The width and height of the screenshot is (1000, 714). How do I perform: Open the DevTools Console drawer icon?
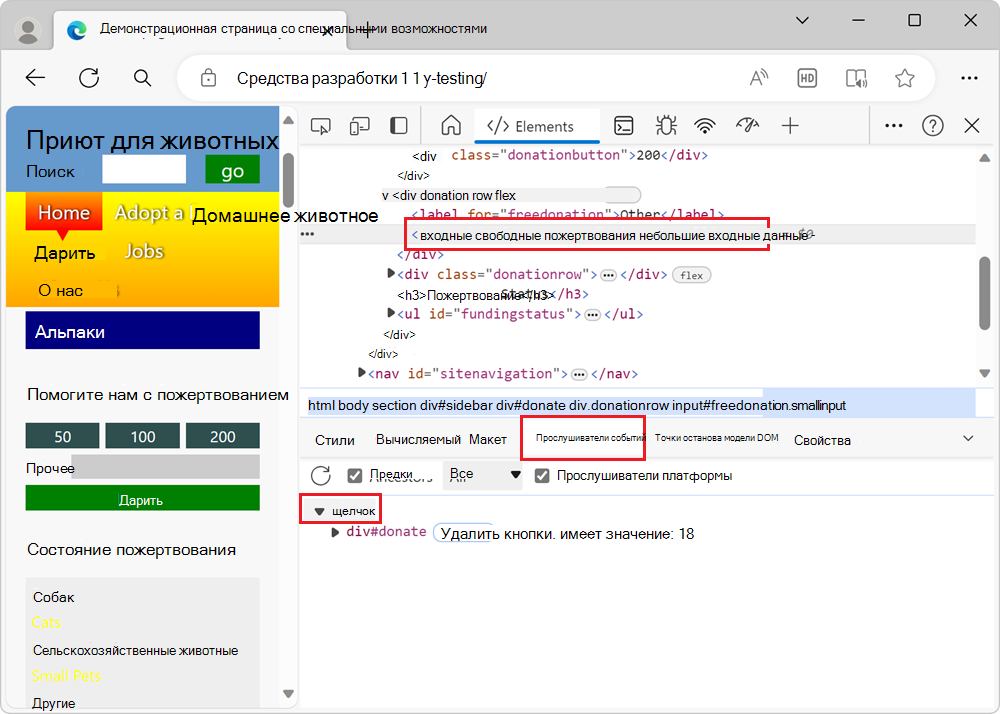(624, 125)
